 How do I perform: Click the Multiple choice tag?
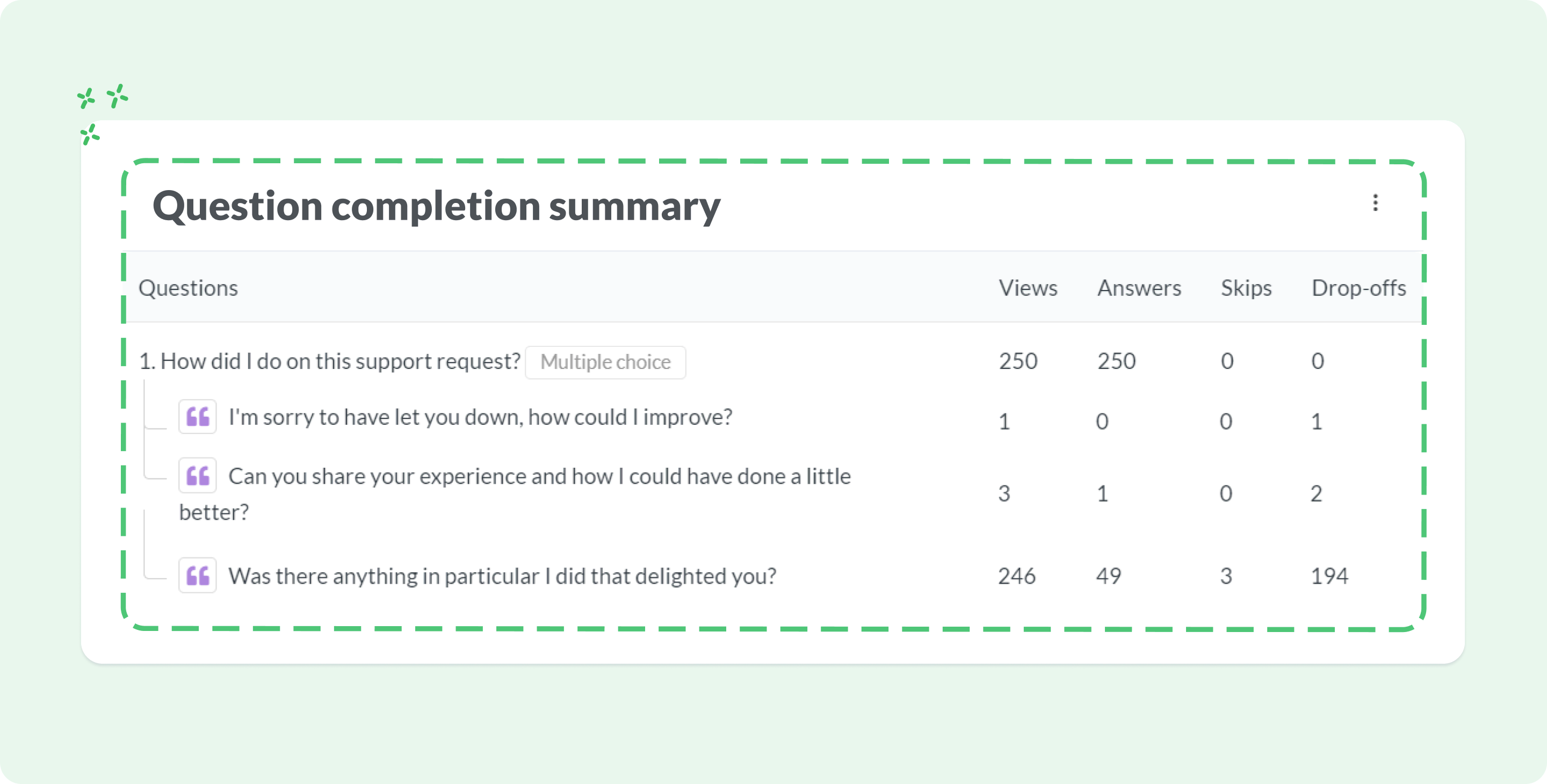click(x=605, y=362)
